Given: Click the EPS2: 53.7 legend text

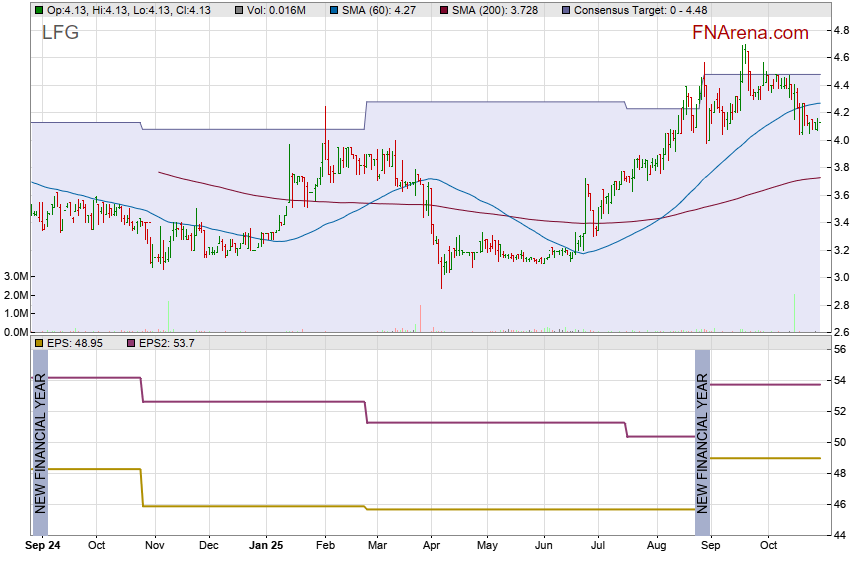Looking at the screenshot, I should (x=167, y=343).
